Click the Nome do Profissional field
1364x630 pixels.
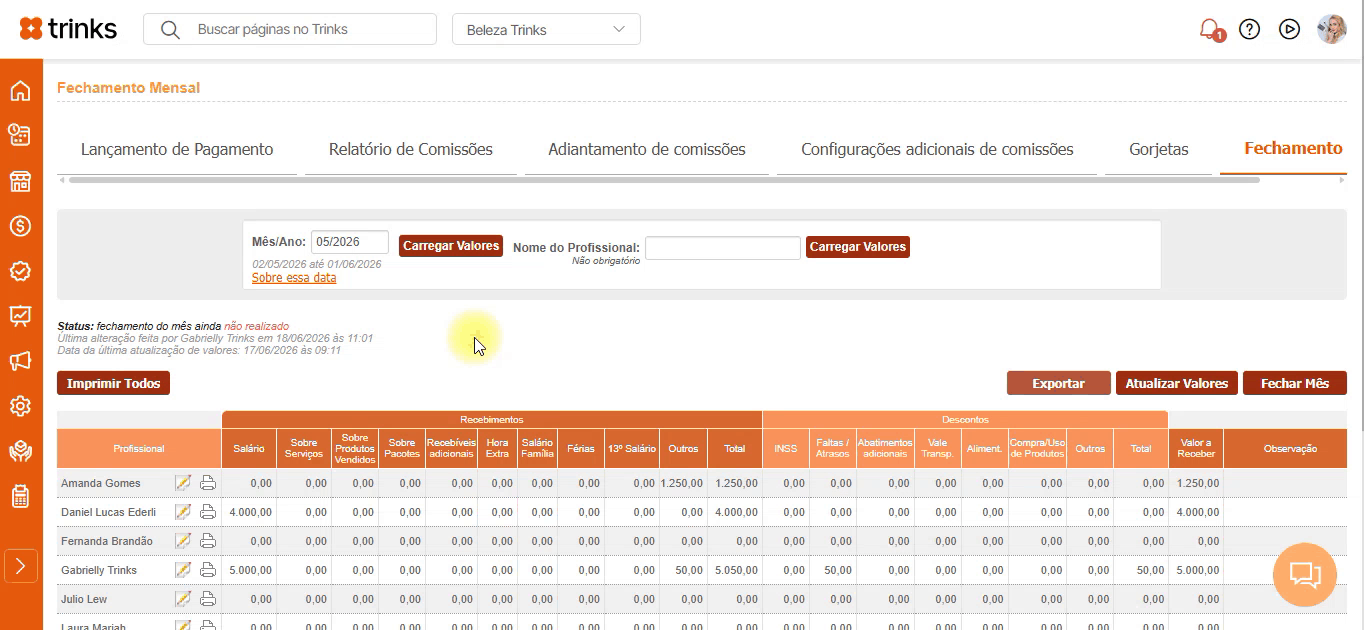(723, 247)
